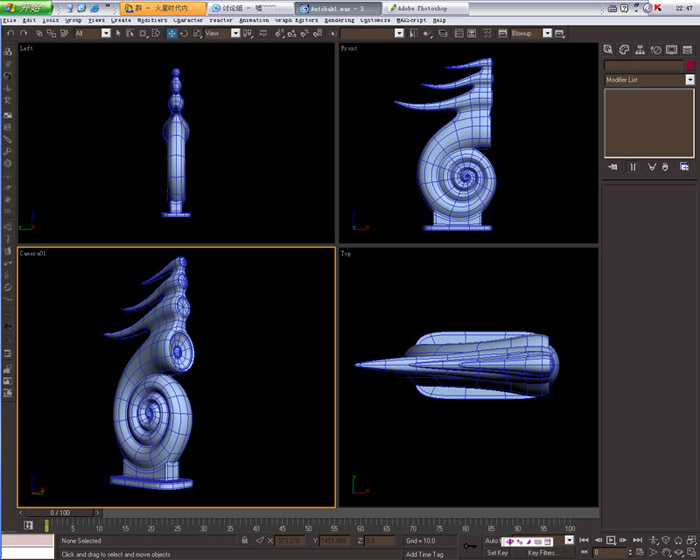This screenshot has width=700, height=560.
Task: Click Pan View hand icon
Action: click(x=666, y=553)
